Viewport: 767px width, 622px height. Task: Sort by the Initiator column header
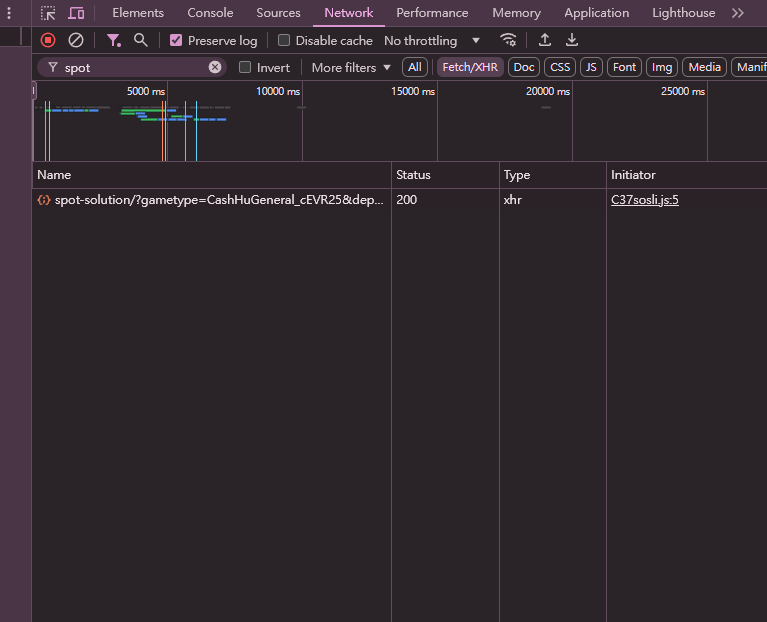tap(687, 175)
